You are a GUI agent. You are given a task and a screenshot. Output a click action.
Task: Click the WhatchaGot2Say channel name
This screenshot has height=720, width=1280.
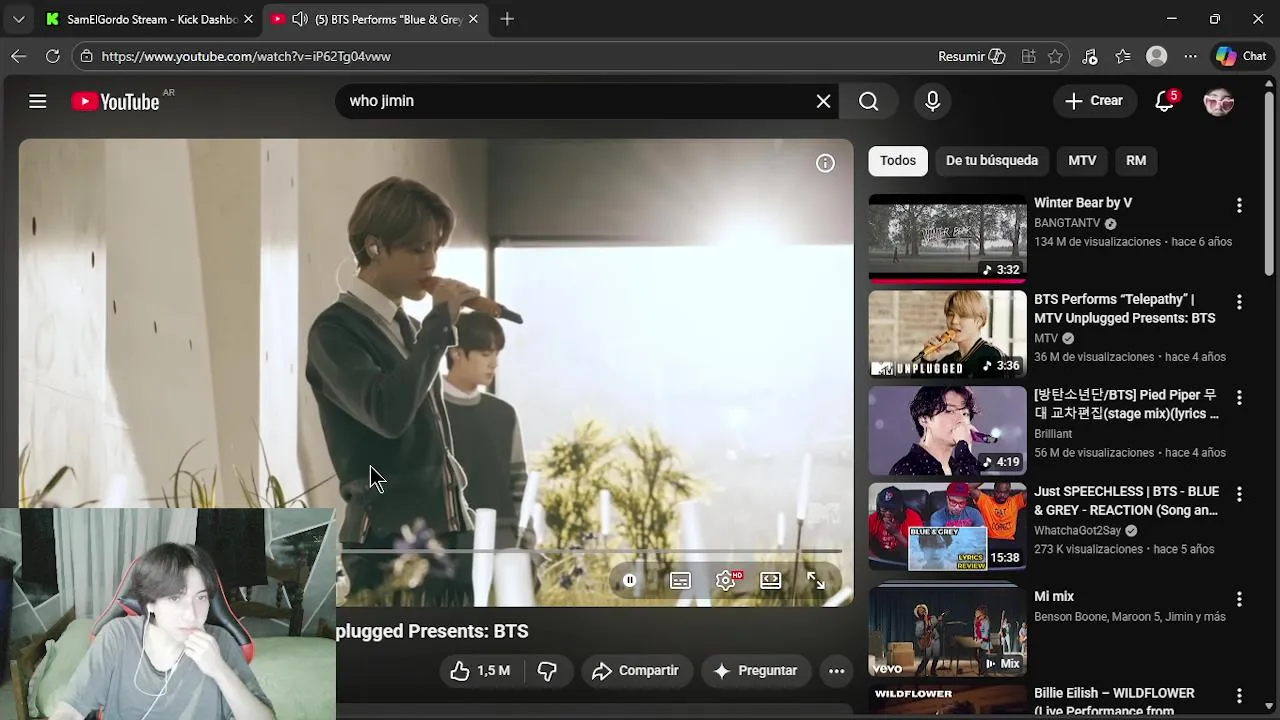point(1077,530)
